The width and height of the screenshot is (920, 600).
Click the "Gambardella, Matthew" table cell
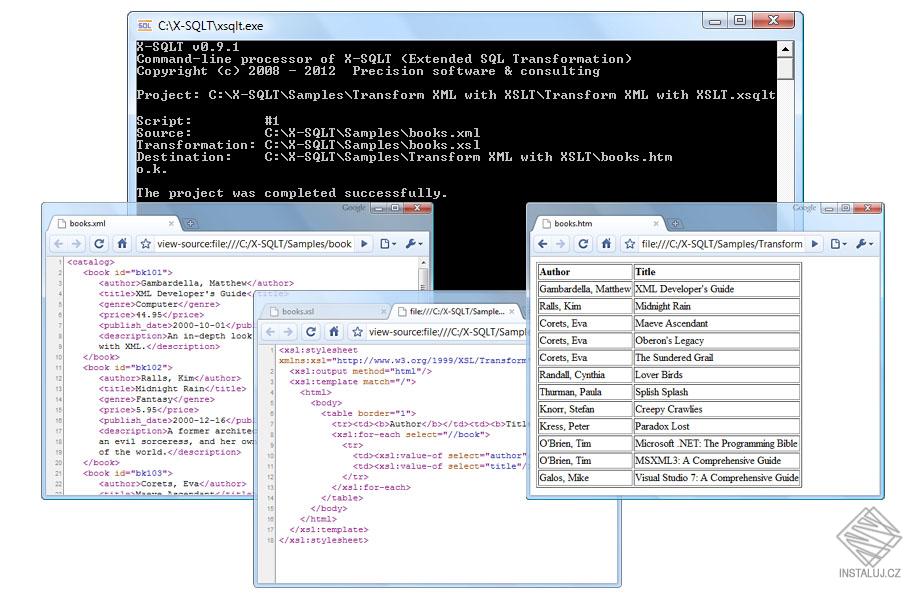tap(585, 289)
